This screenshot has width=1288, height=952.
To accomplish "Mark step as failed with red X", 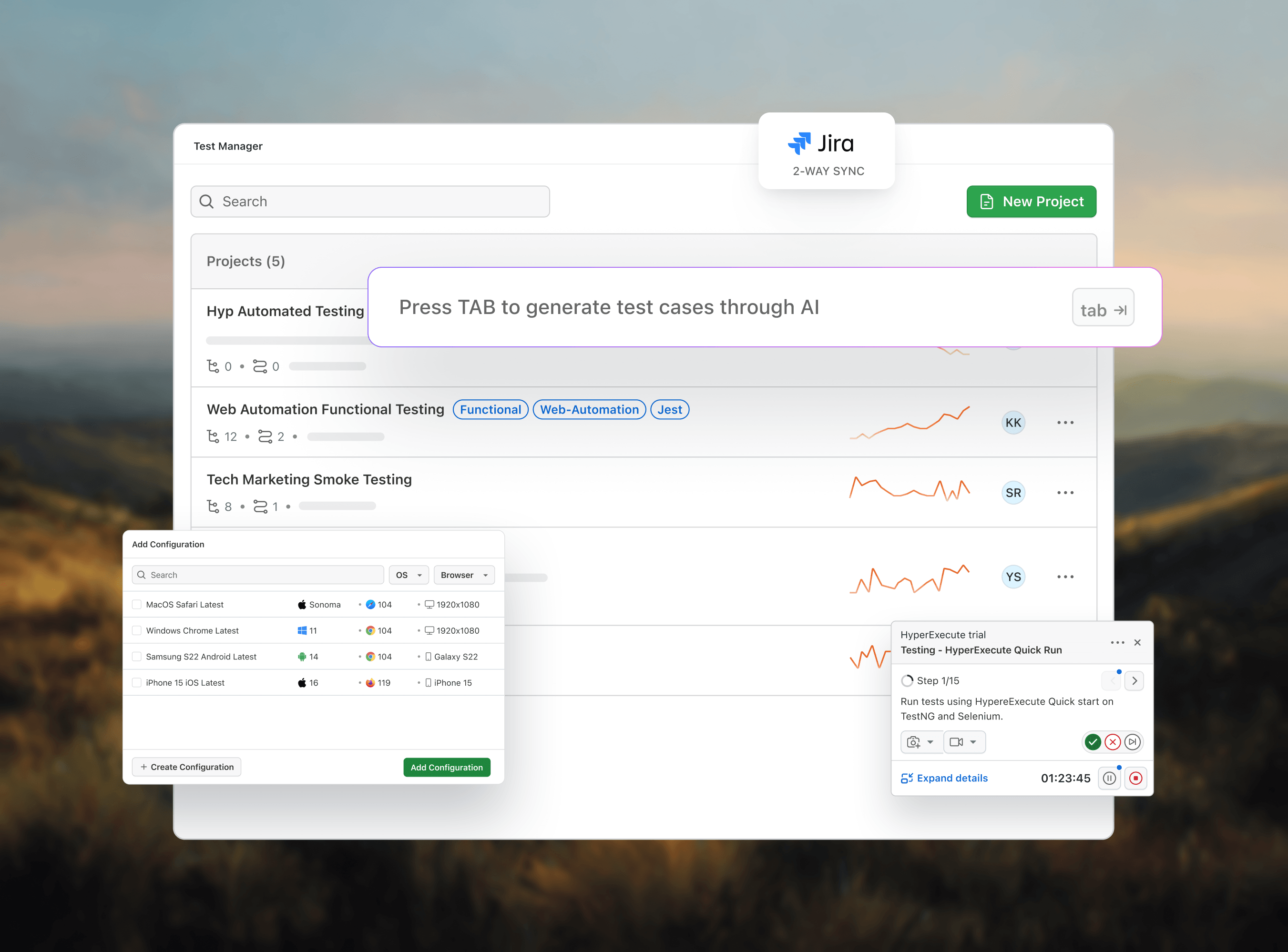I will [1113, 742].
